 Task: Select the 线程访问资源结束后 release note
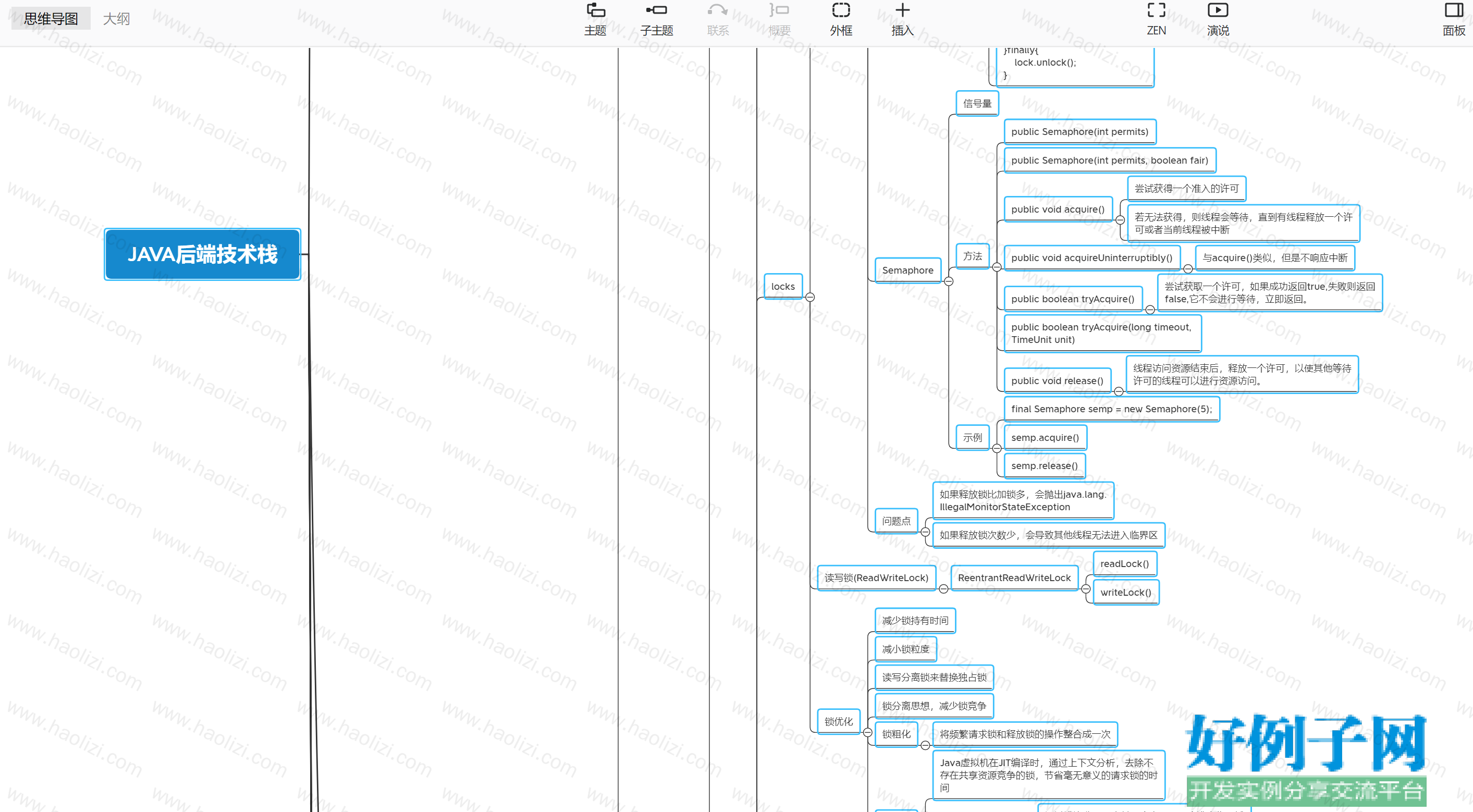coord(1242,375)
